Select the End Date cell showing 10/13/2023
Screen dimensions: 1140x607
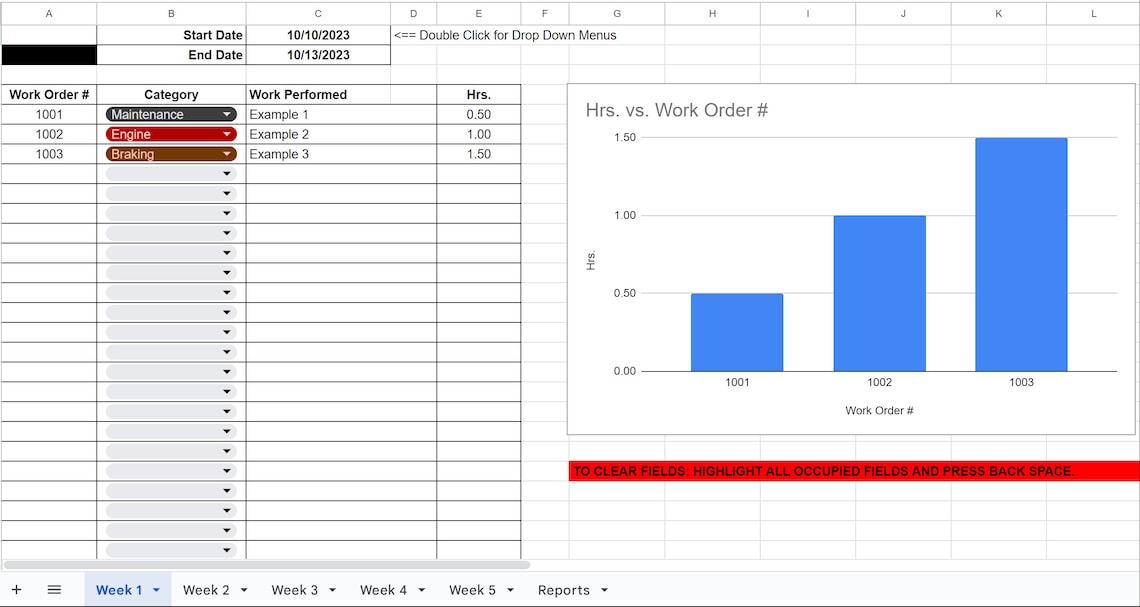[x=318, y=55]
